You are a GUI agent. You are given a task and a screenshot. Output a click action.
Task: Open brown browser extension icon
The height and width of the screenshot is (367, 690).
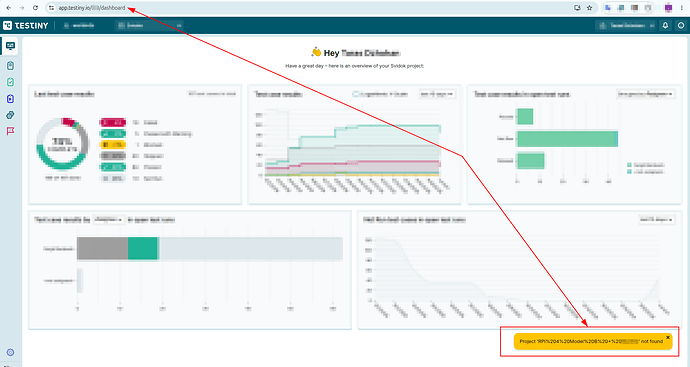(635, 7)
